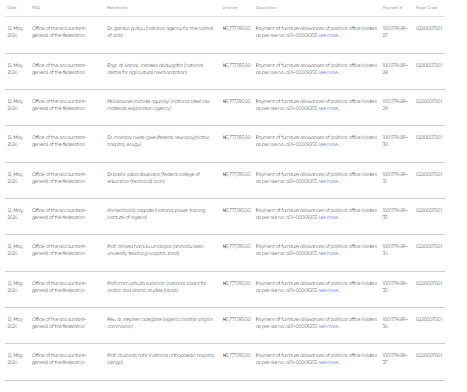Screen dimensions: 467x392
Task: Select beneficiary at agency for control of aids
Action: pos(160,32)
